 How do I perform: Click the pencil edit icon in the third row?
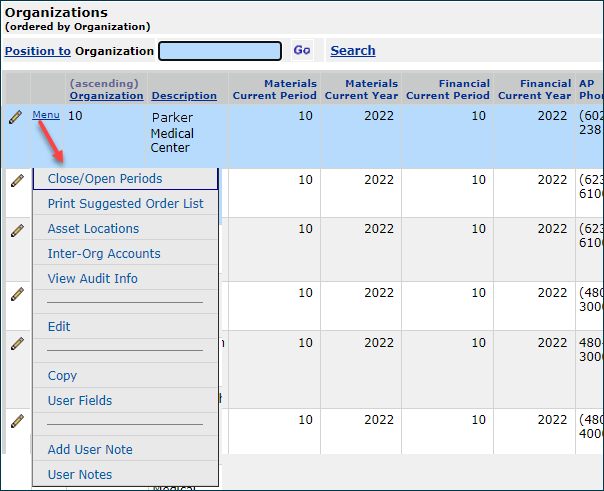pos(16,230)
